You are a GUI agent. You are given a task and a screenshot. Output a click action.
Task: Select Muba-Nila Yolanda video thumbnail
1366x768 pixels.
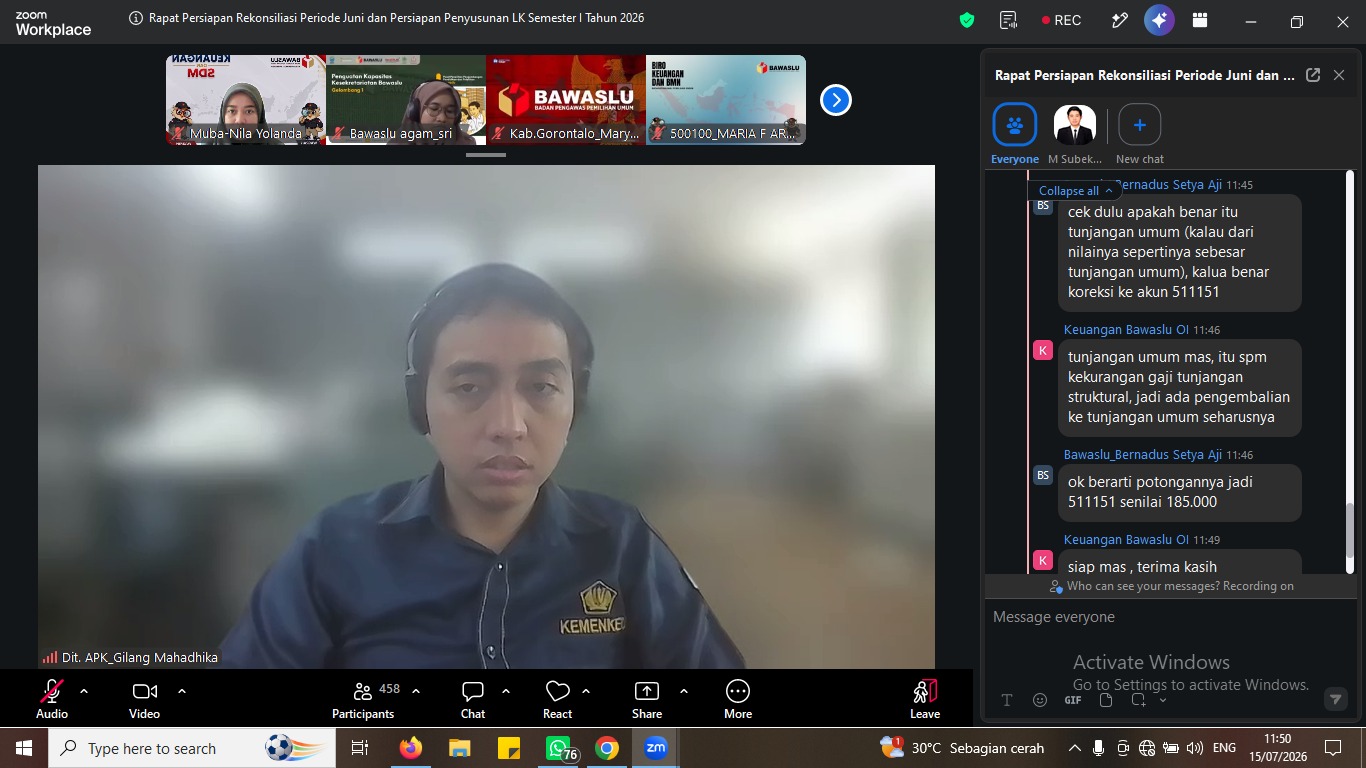point(246,100)
